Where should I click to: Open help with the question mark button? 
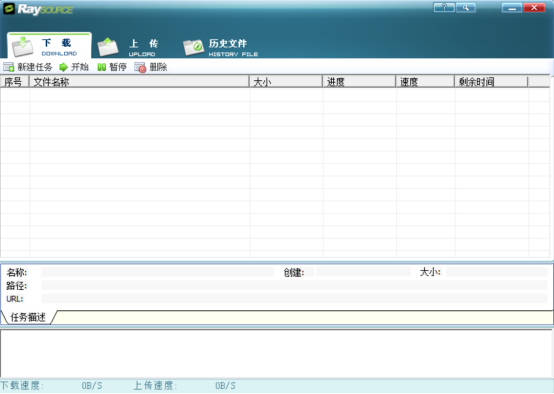point(444,7)
